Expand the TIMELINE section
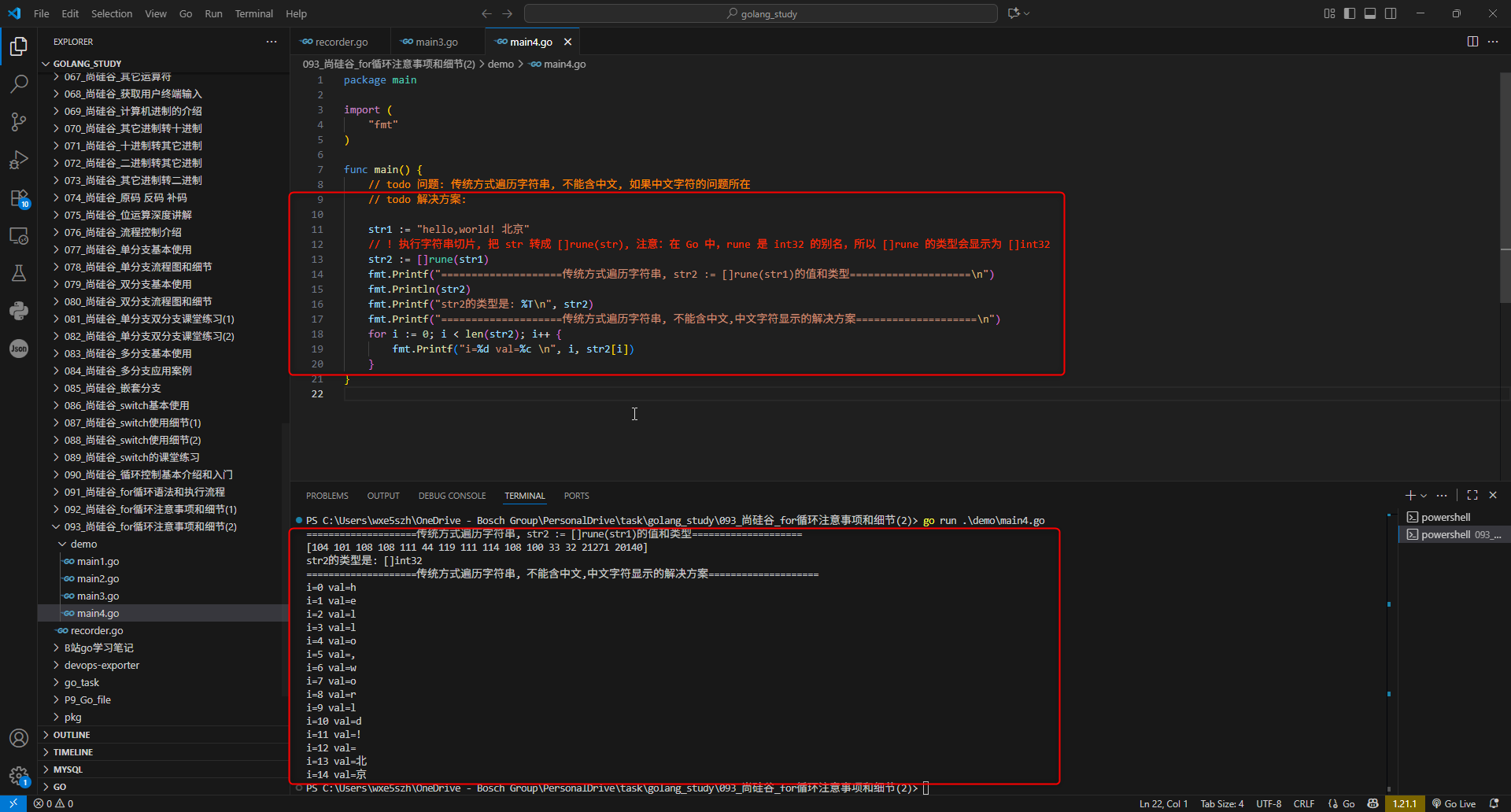Viewport: 1511px width, 812px height. [164, 752]
